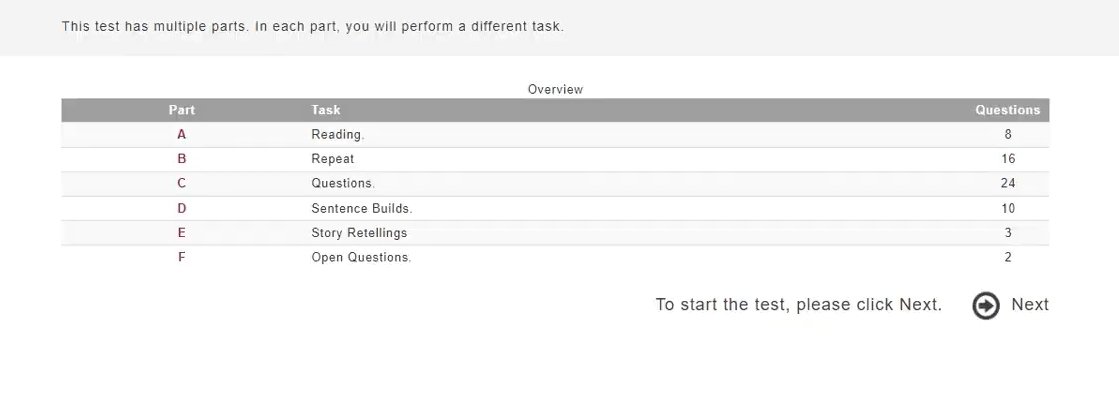The image size is (1119, 417).
Task: Click part letter A in the table
Action: tap(181, 134)
